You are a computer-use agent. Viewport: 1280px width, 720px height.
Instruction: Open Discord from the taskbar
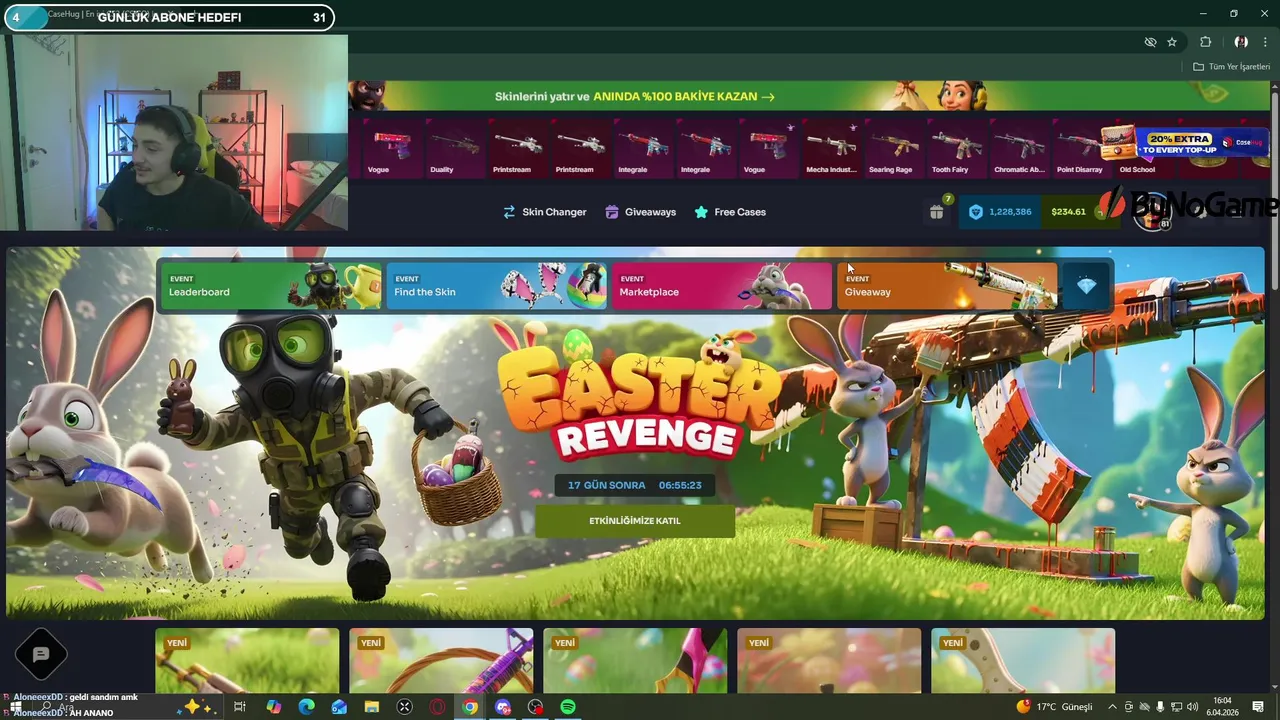click(x=503, y=707)
